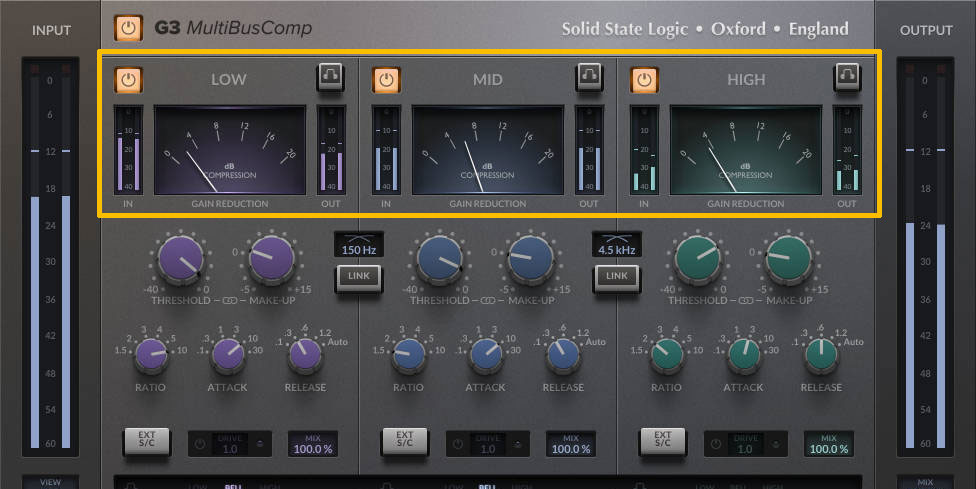
Task: Toggle MID band EXT S/C button
Action: click(405, 442)
